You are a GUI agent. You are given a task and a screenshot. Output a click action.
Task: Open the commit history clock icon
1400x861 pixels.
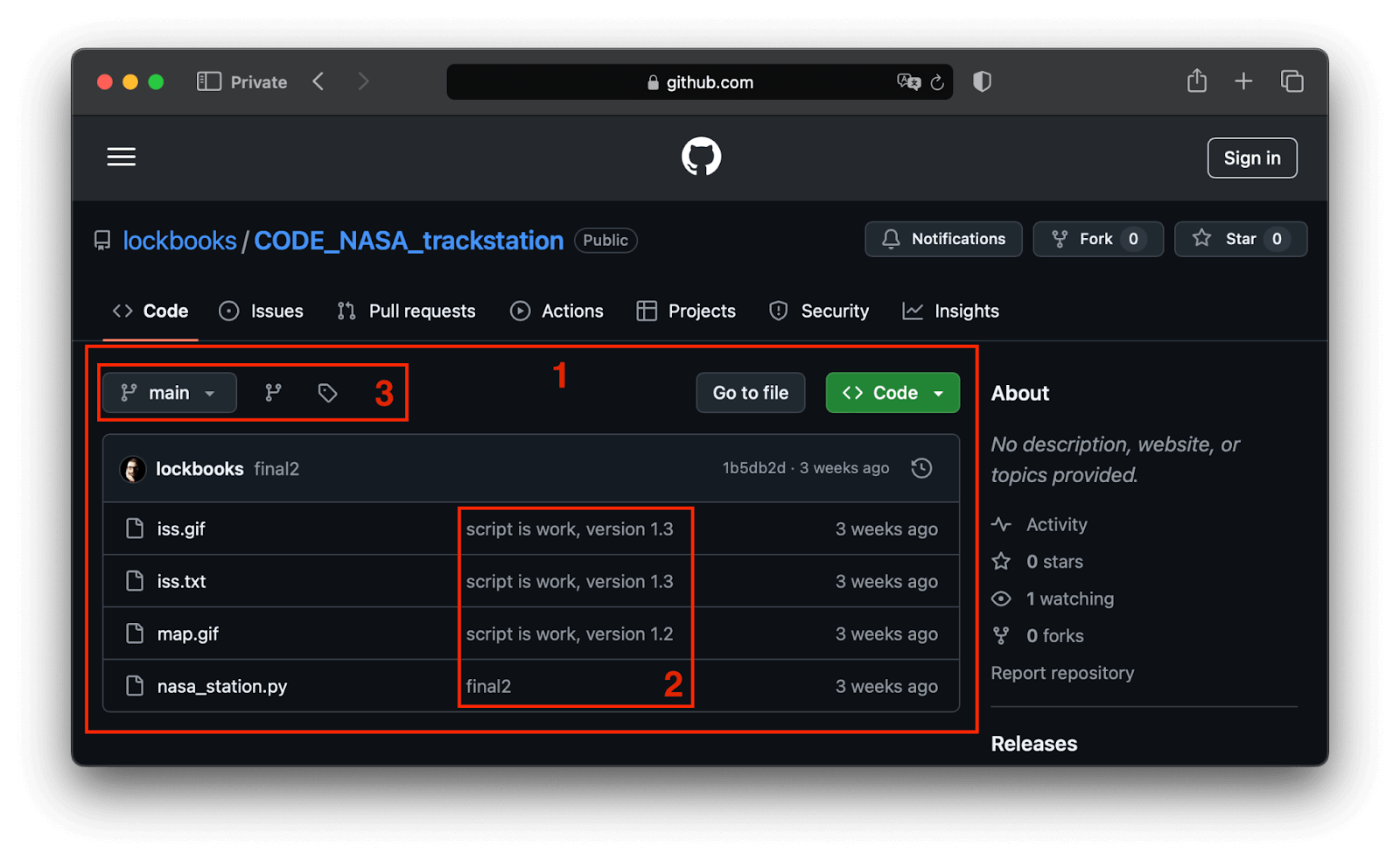click(x=920, y=468)
